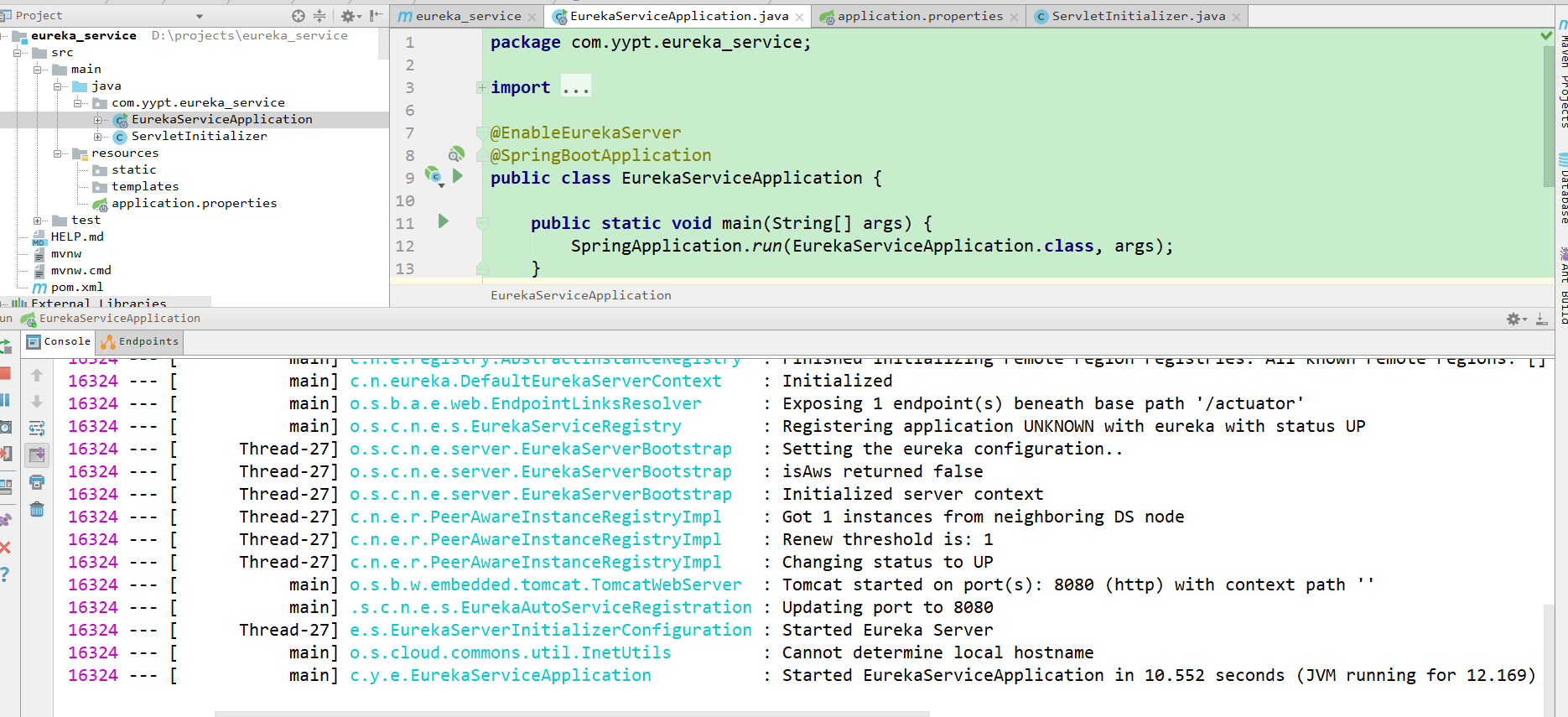This screenshot has height=717, width=1568.
Task: Close the eureka_service tab
Action: tap(532, 17)
